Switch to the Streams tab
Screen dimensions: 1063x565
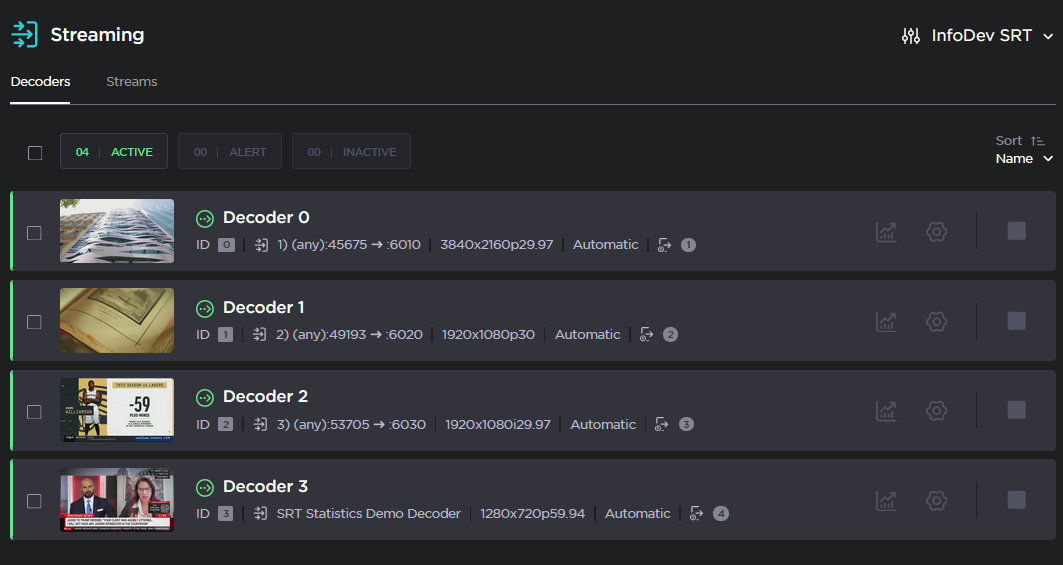pyautogui.click(x=131, y=82)
